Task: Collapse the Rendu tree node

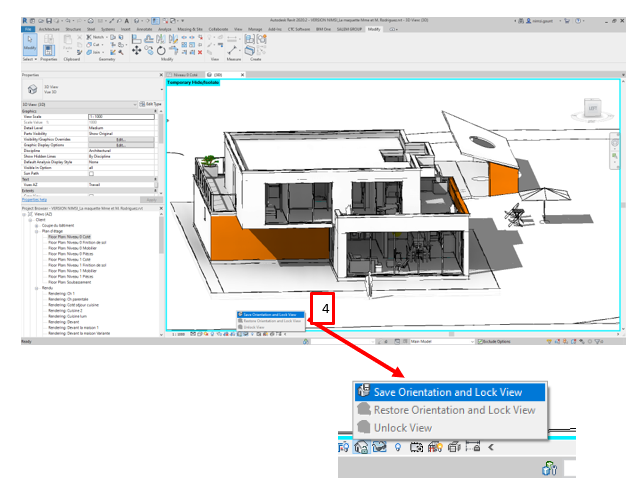Action: pyautogui.click(x=35, y=288)
